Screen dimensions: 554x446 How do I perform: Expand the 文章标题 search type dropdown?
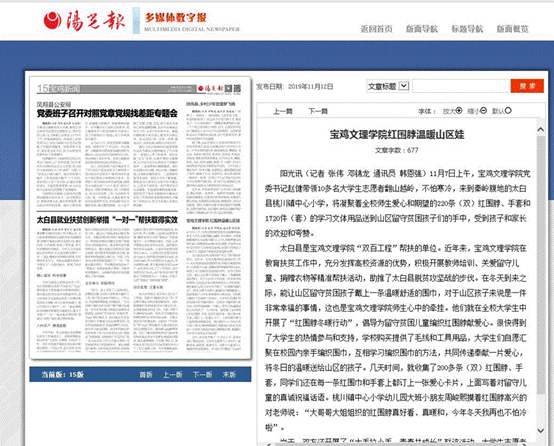(x=388, y=86)
